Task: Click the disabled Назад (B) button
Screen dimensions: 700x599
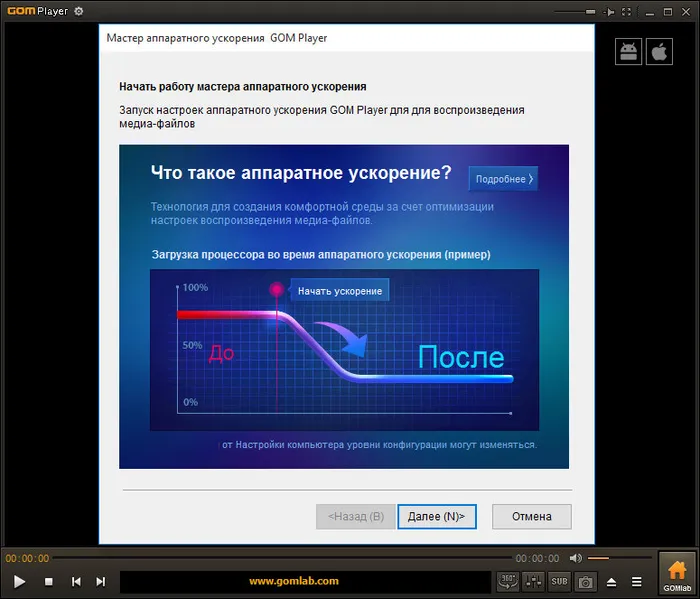Action: pyautogui.click(x=356, y=516)
